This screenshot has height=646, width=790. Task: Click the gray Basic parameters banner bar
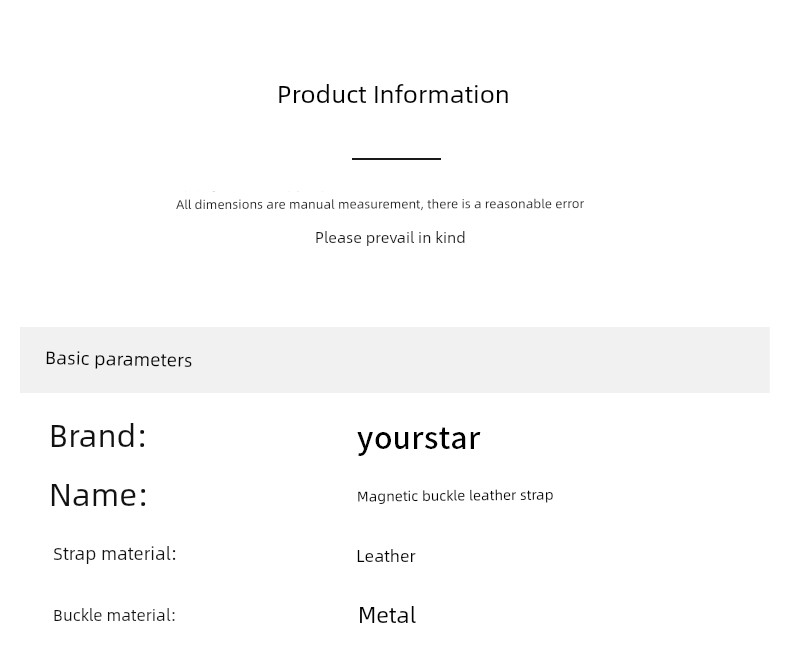[394, 360]
